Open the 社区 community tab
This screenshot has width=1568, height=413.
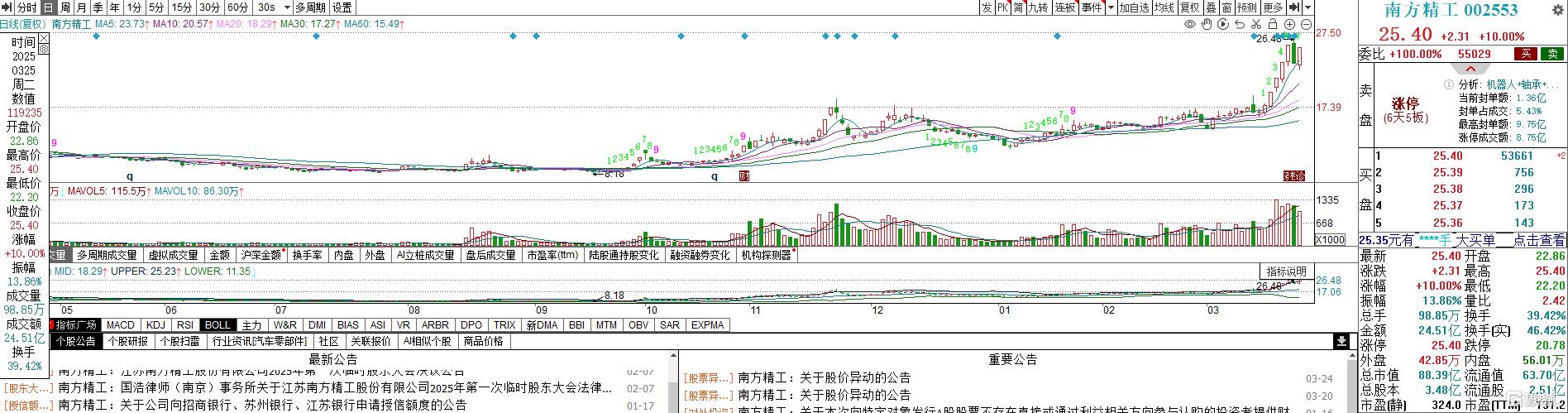(328, 341)
